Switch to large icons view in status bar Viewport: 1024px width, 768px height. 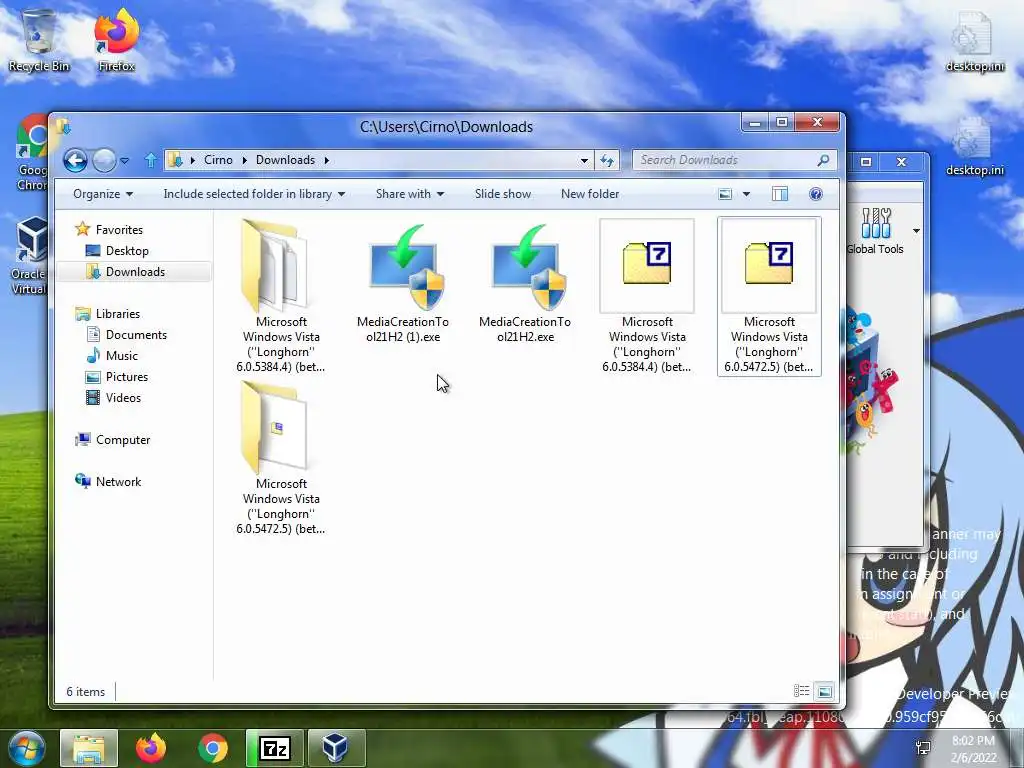coord(825,691)
